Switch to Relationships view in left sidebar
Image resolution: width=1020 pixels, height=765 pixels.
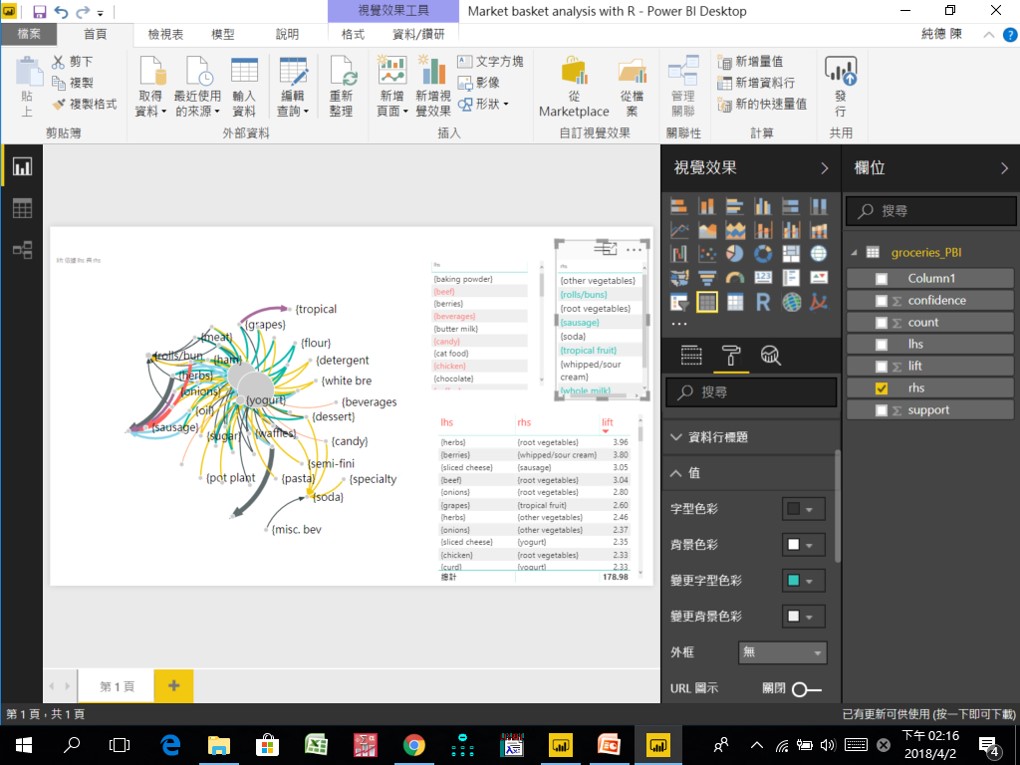[x=22, y=250]
